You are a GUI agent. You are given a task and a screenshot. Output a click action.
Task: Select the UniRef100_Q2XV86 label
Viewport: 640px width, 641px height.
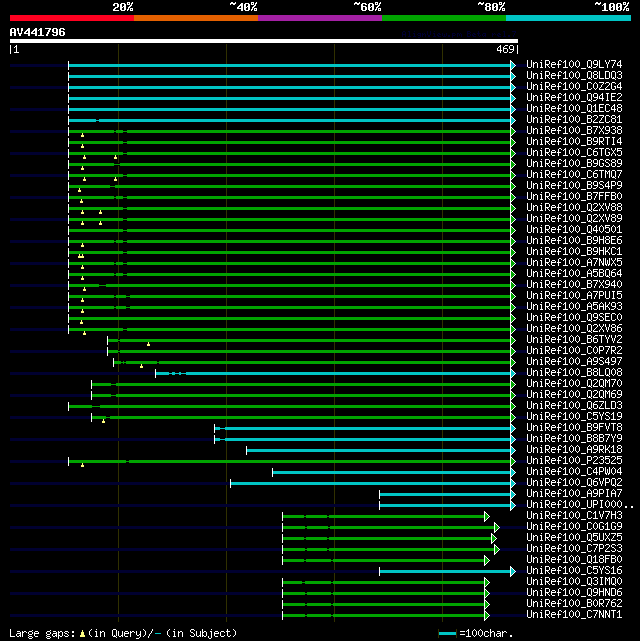pos(574,329)
